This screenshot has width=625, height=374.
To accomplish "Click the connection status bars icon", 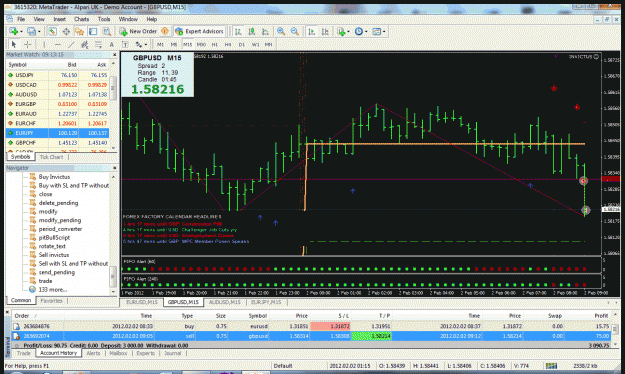I will pos(551,366).
